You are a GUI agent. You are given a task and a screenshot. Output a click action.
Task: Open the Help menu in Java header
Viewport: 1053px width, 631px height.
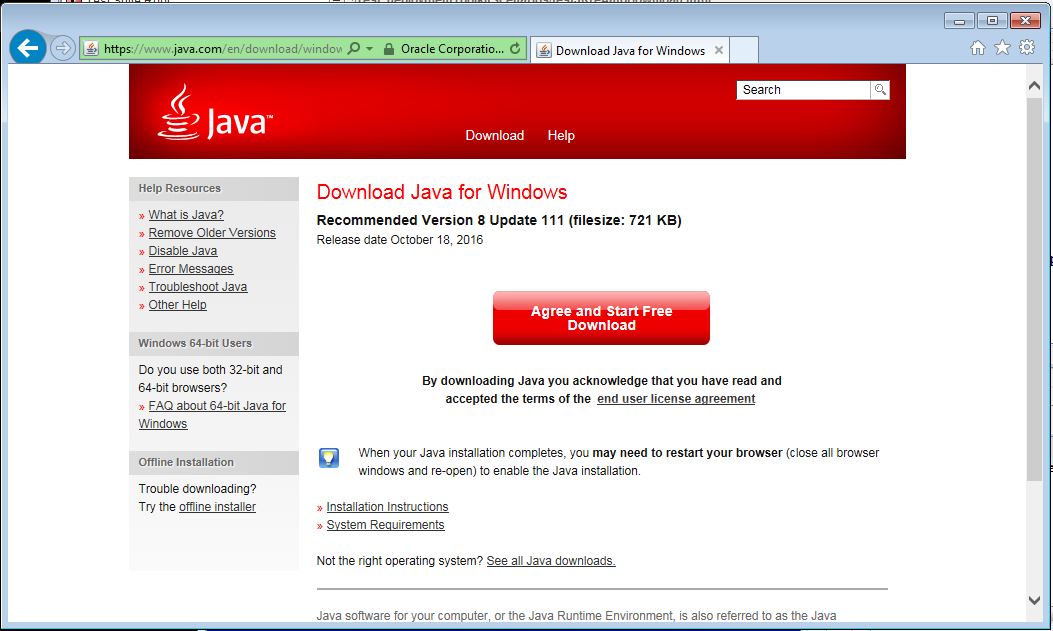pos(561,135)
